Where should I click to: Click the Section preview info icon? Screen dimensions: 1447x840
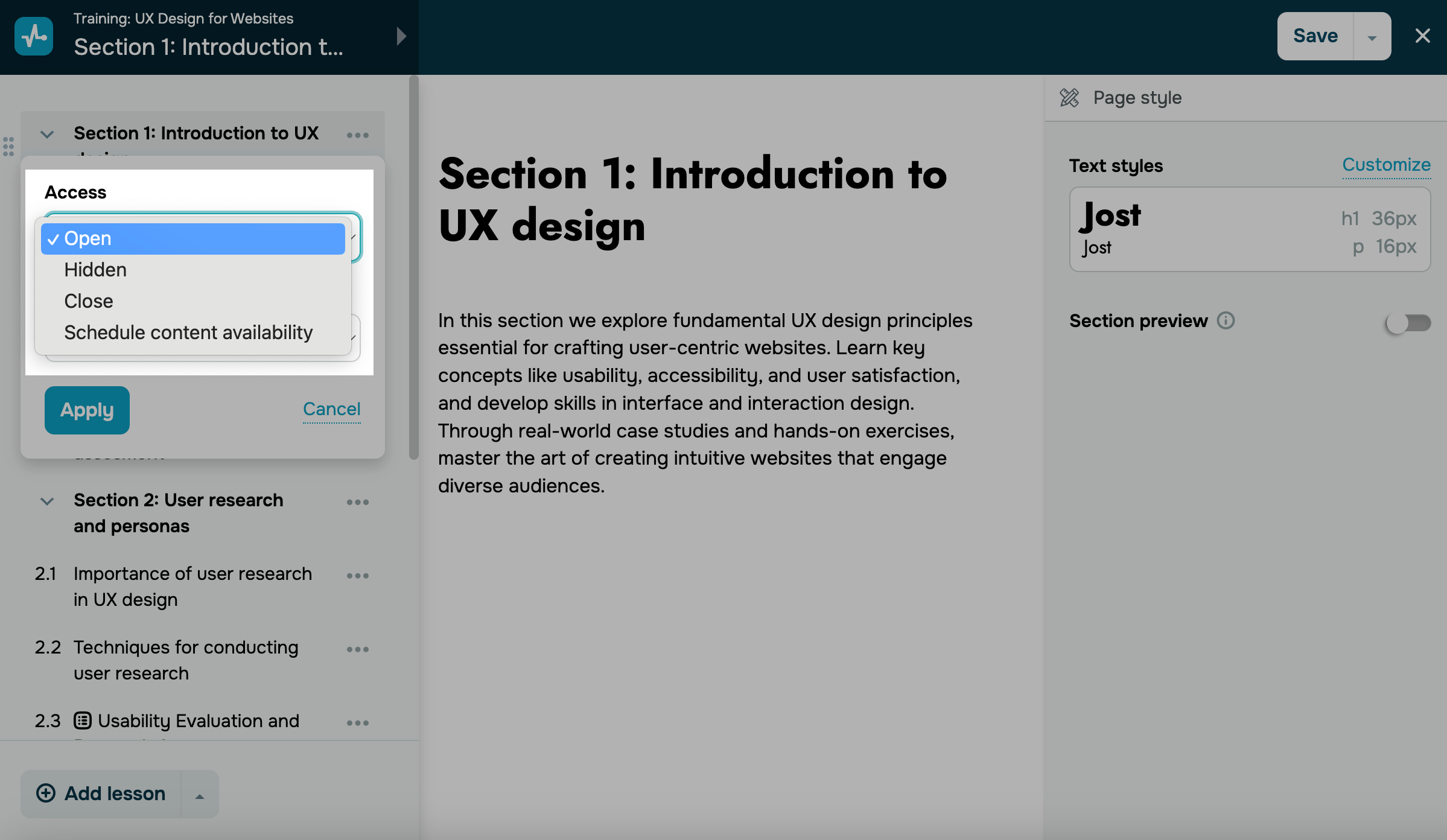(x=1226, y=320)
